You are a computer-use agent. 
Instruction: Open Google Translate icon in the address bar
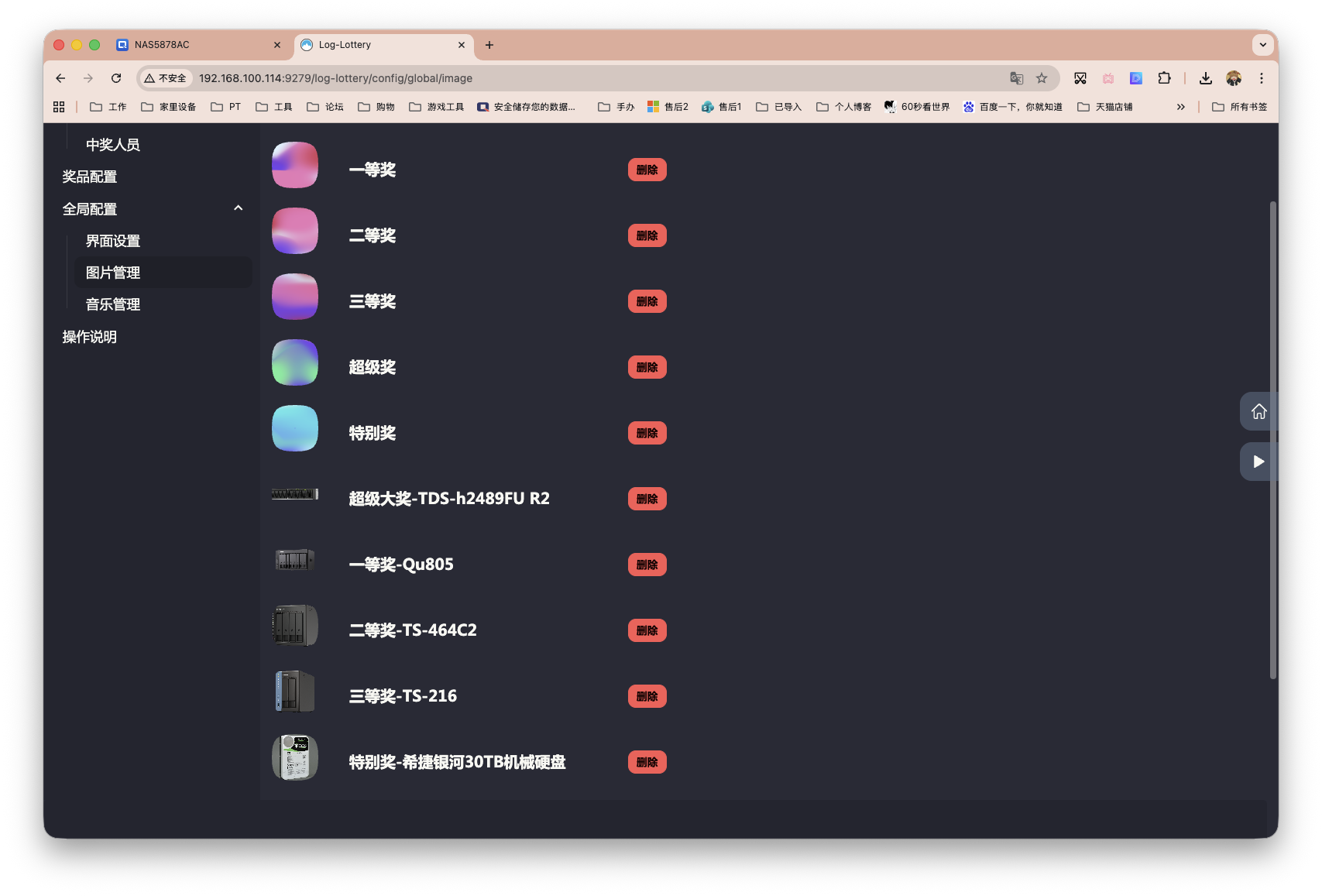coord(1017,78)
